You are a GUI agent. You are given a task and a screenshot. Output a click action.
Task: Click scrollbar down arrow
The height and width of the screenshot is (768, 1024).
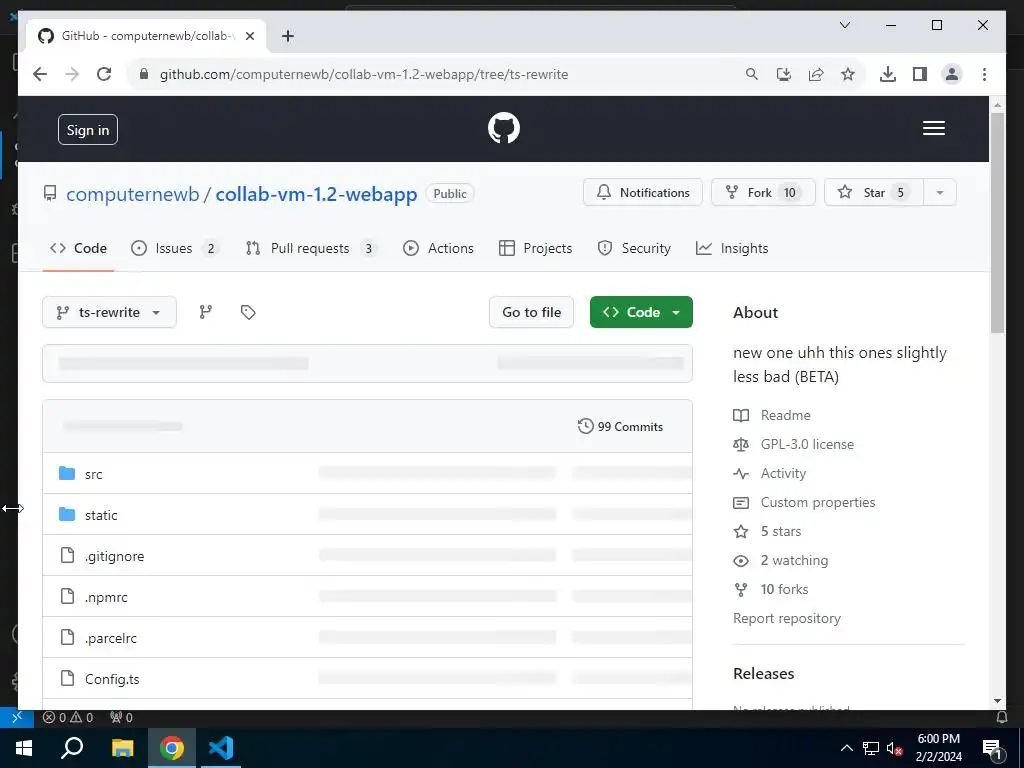point(997,701)
